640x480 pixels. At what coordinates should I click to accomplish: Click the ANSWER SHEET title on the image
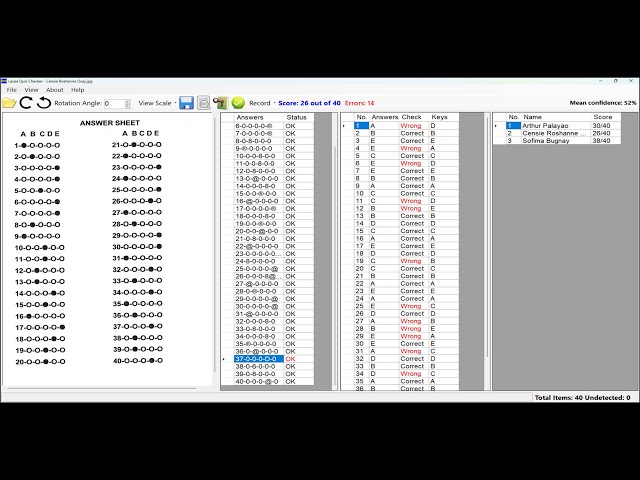click(x=110, y=123)
